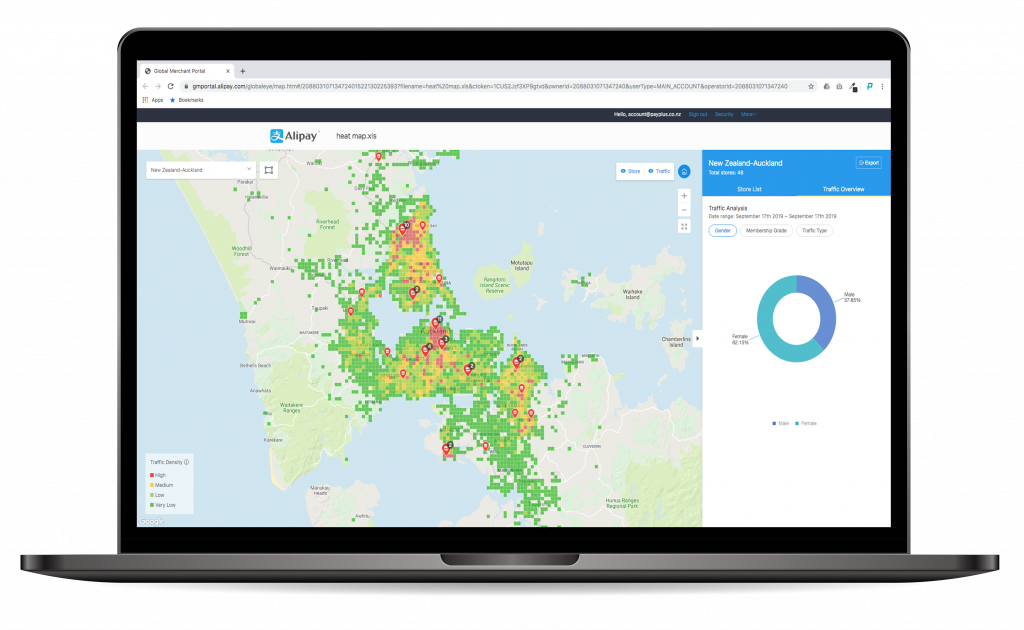Toggle the Female series in chart legend

[806, 424]
